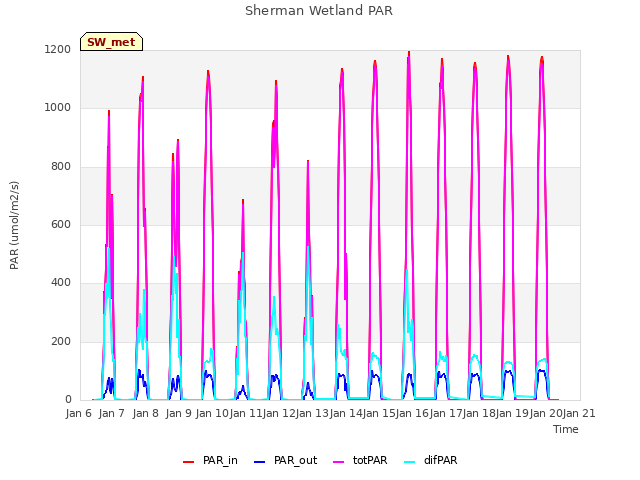Click the PAR (umol/m2/s) y-axis label

tap(14, 225)
